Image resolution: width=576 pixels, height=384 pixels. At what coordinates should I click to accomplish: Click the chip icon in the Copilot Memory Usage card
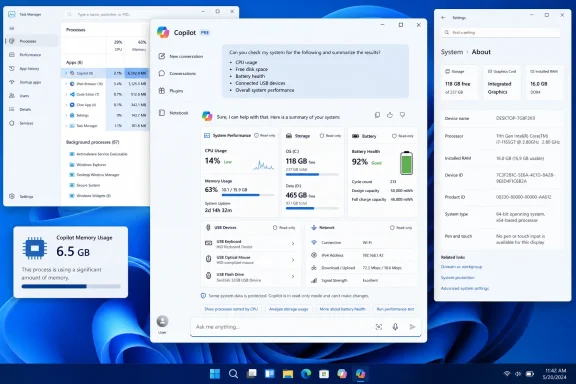[35, 249]
